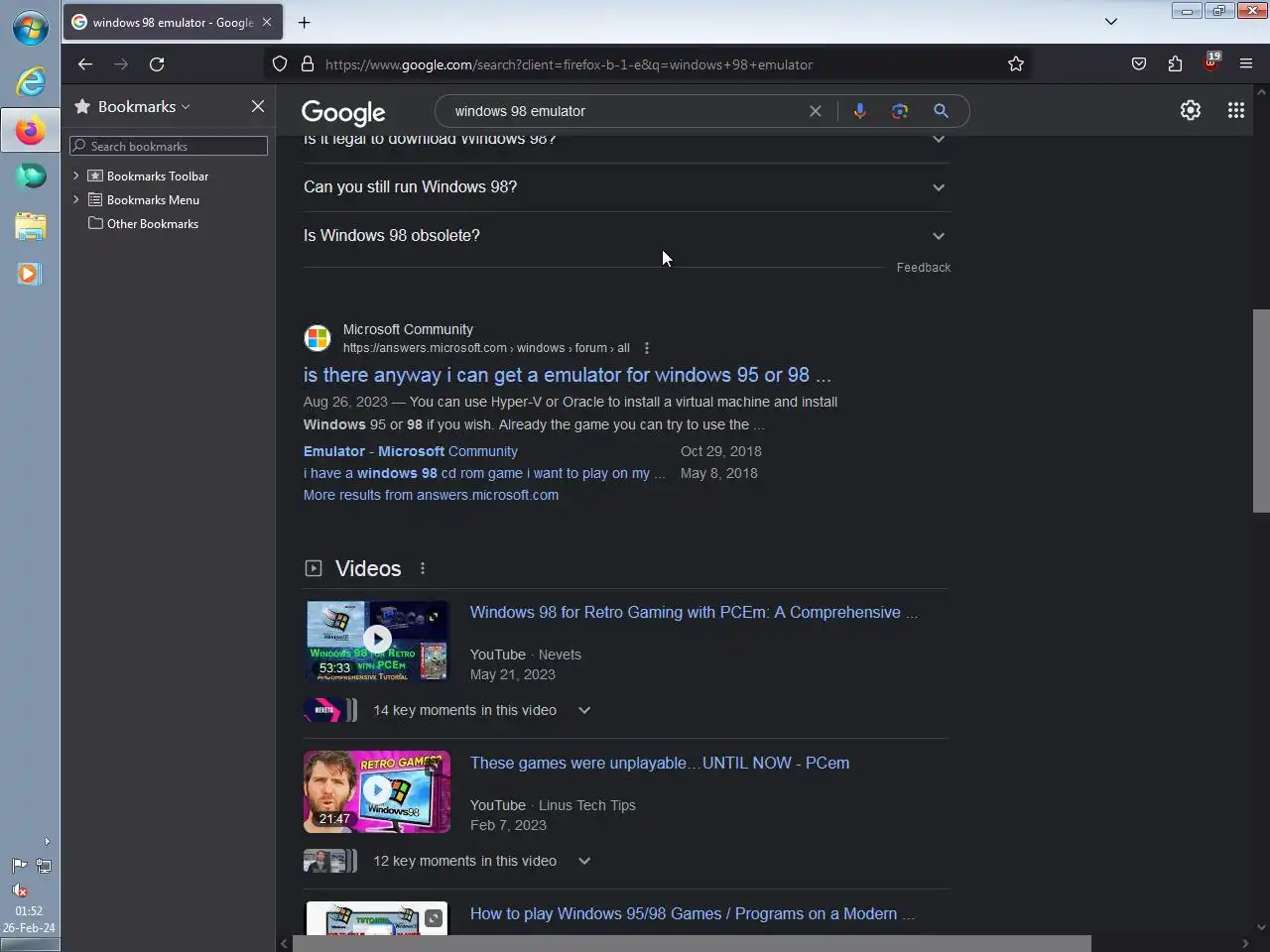
Task: Send Feedback on related questions
Action: (924, 268)
